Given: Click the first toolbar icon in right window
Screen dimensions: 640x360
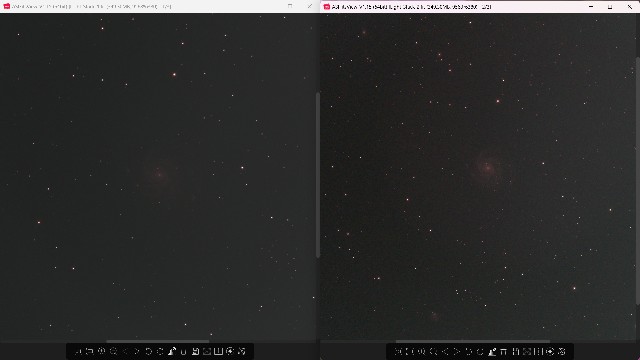Looking at the screenshot, I should point(398,351).
